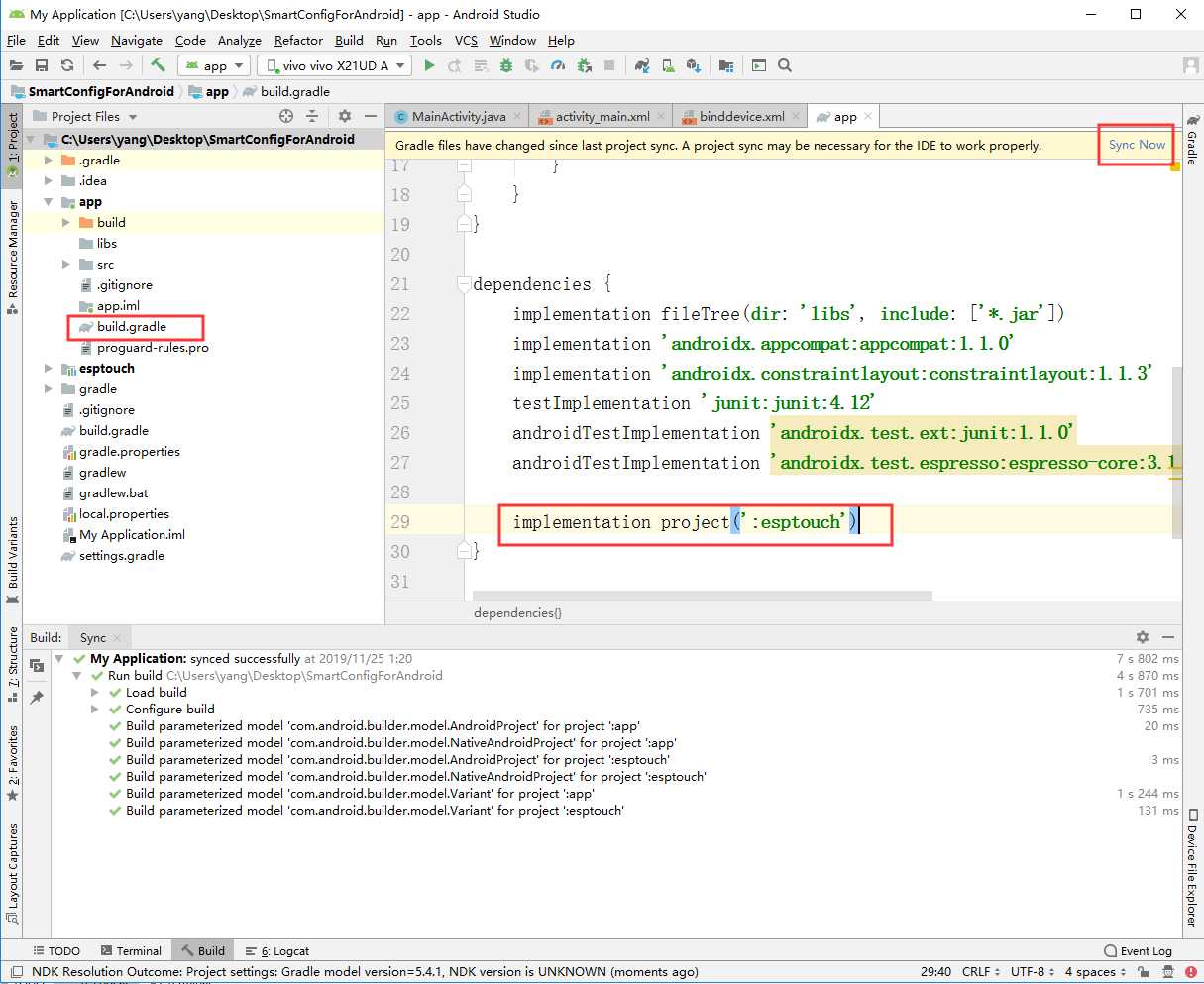Open the Tools menu
This screenshot has width=1204, height=984.
tap(425, 40)
